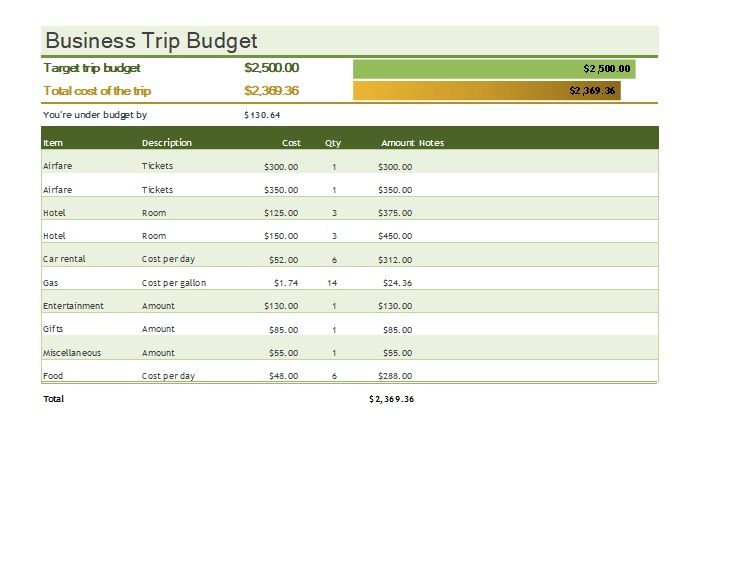
Task: Click the Description column header
Action: [167, 143]
